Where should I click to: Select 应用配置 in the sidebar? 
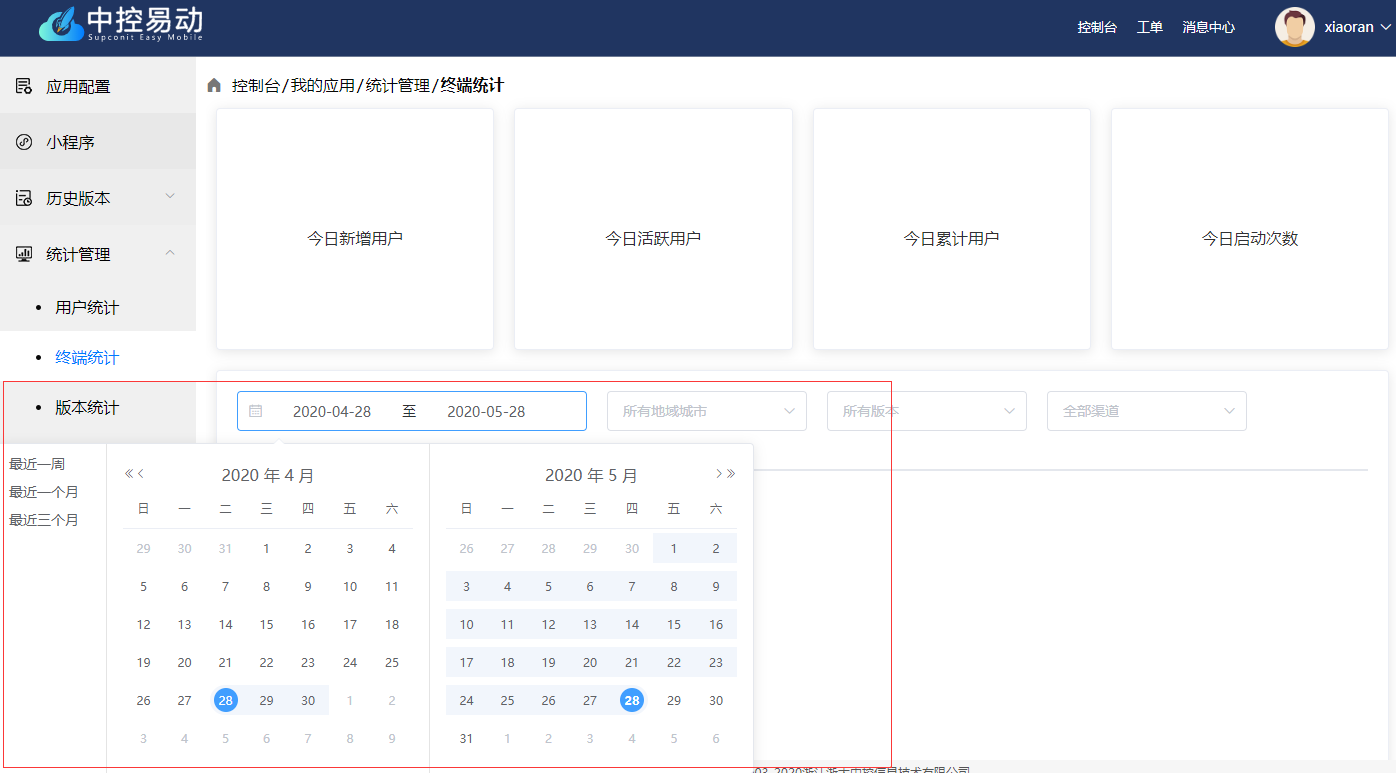98,86
